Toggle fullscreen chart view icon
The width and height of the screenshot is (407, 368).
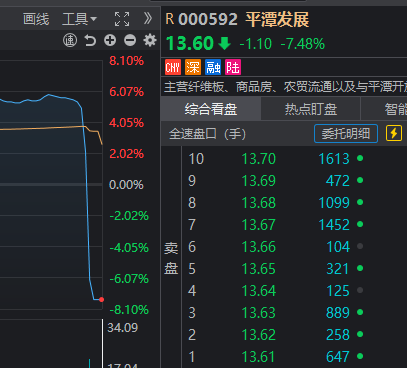click(x=122, y=19)
